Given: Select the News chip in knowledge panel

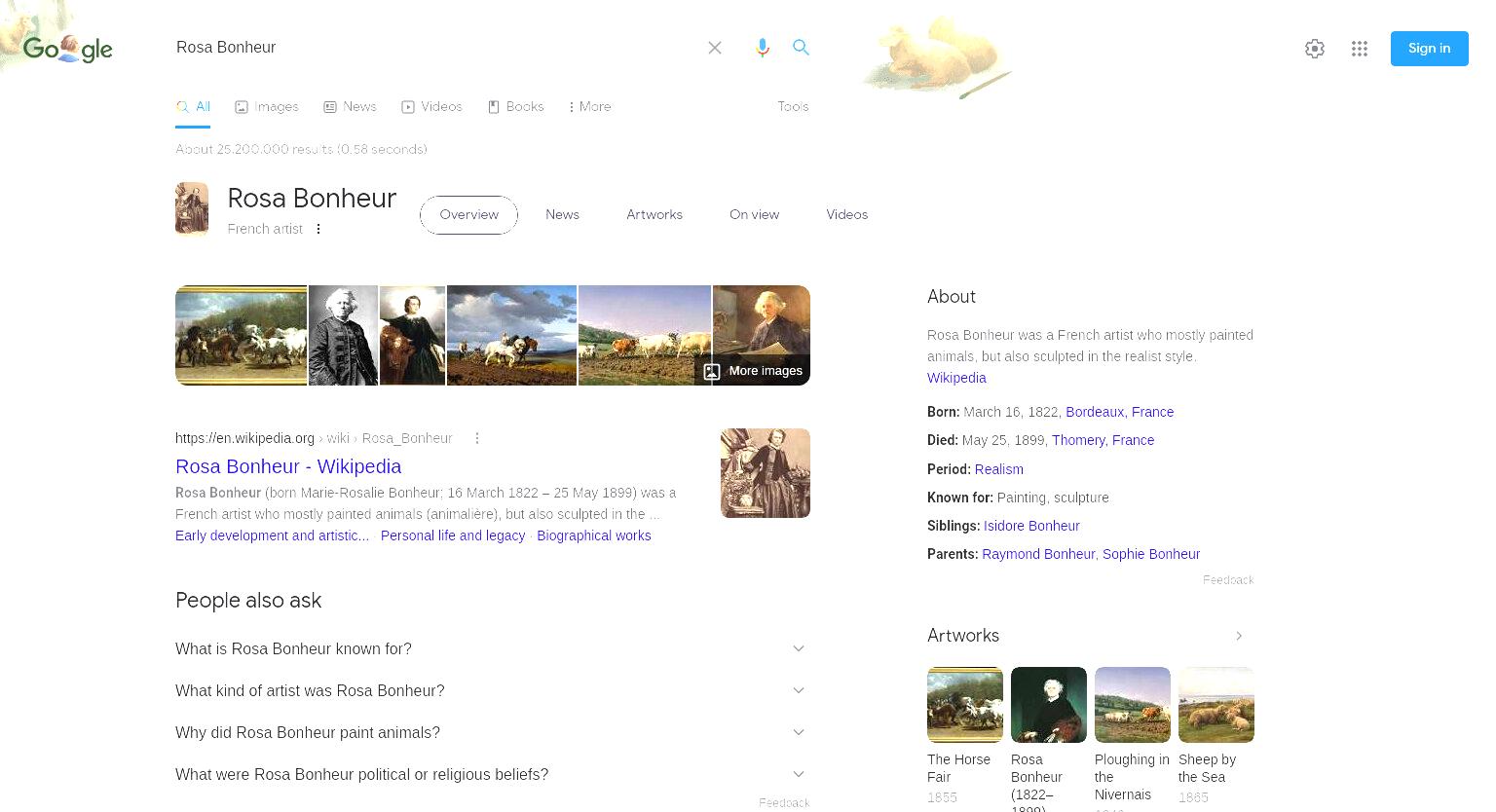Looking at the screenshot, I should (562, 215).
